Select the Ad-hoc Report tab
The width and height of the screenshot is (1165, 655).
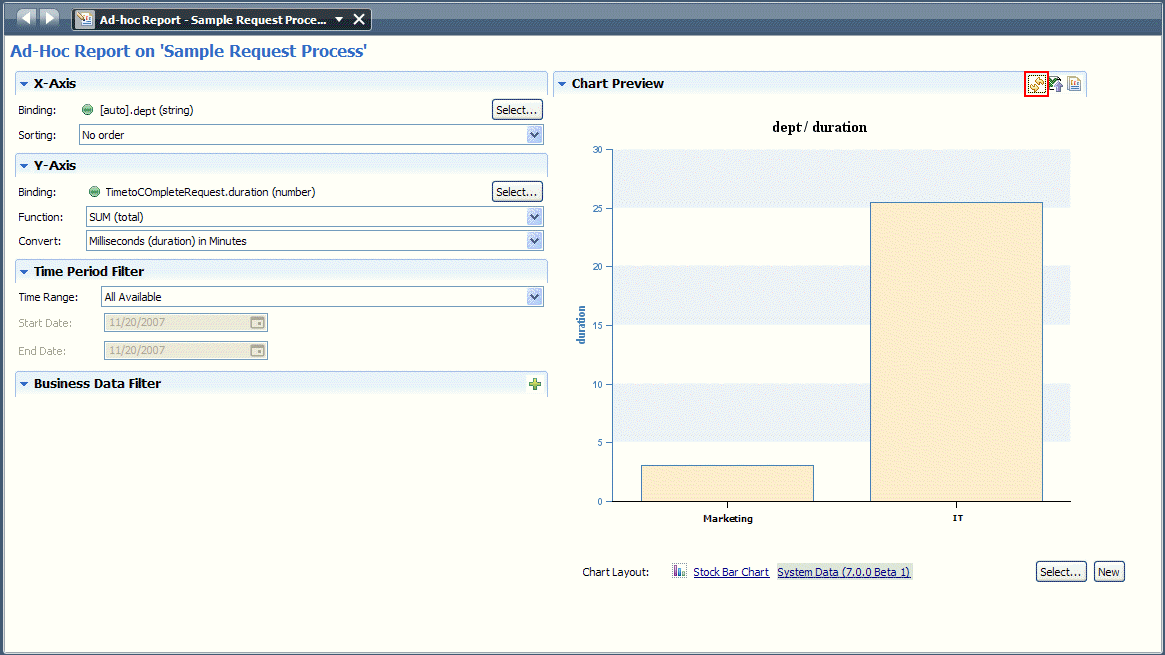(x=210, y=20)
